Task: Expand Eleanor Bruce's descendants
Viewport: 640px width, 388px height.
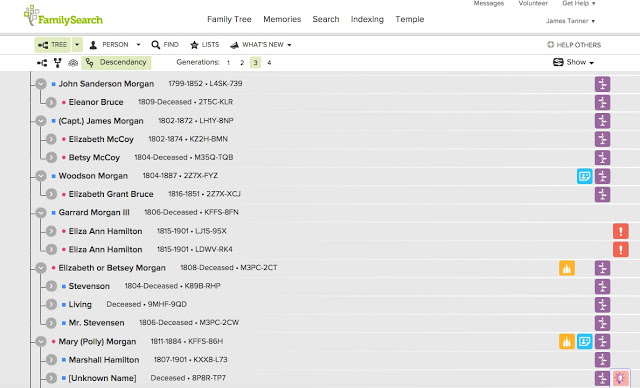Action: click(x=51, y=102)
